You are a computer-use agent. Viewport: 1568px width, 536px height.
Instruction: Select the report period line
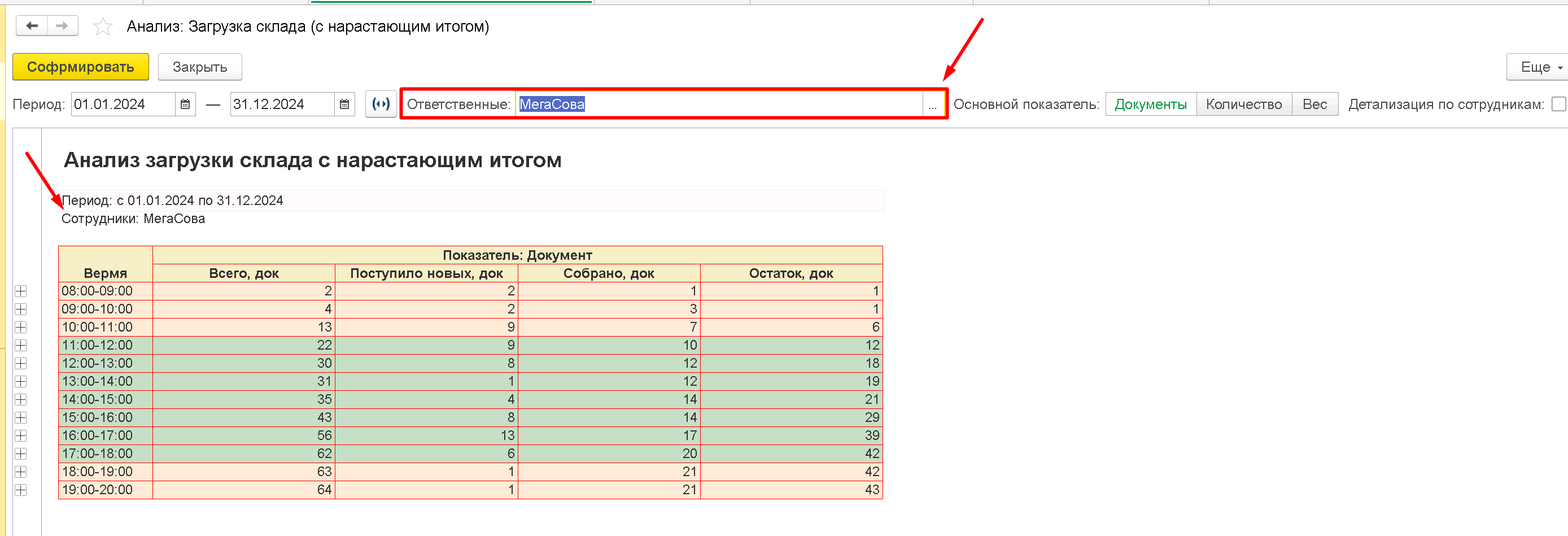(172, 201)
